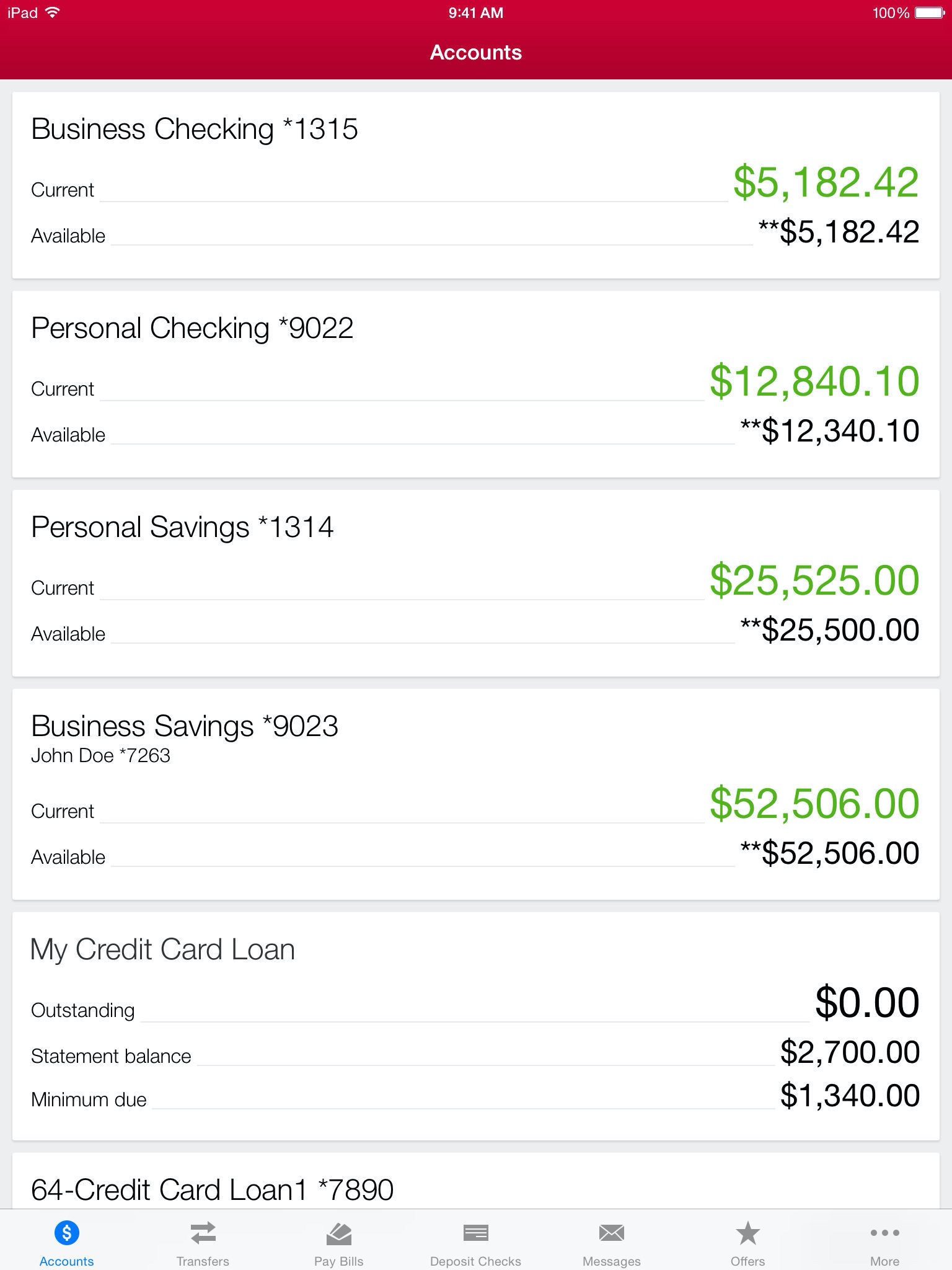Tap the Accounts dollar sign icon
The height and width of the screenshot is (1270, 952).
[66, 1233]
